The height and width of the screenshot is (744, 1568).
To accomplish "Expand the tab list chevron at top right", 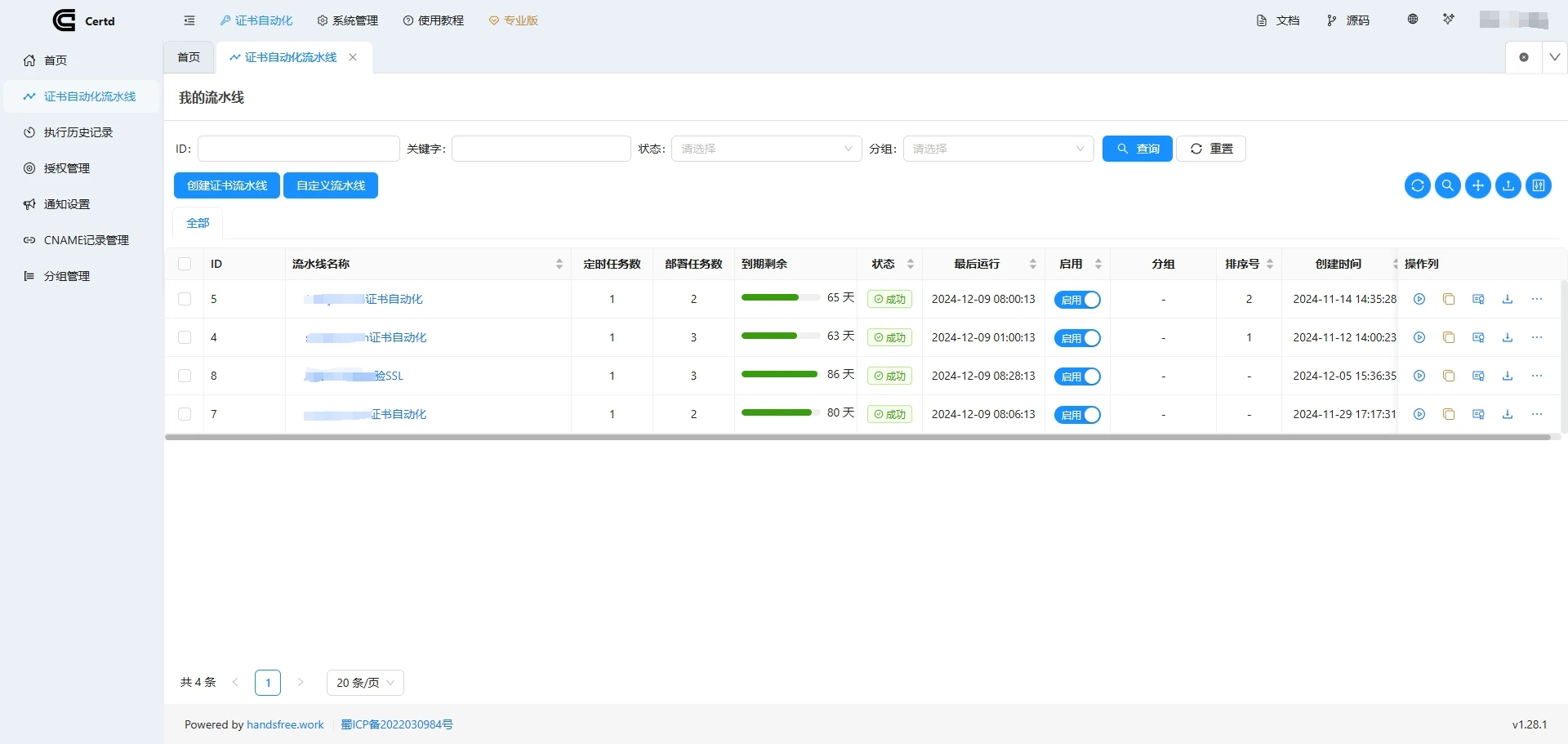I will [x=1555, y=57].
